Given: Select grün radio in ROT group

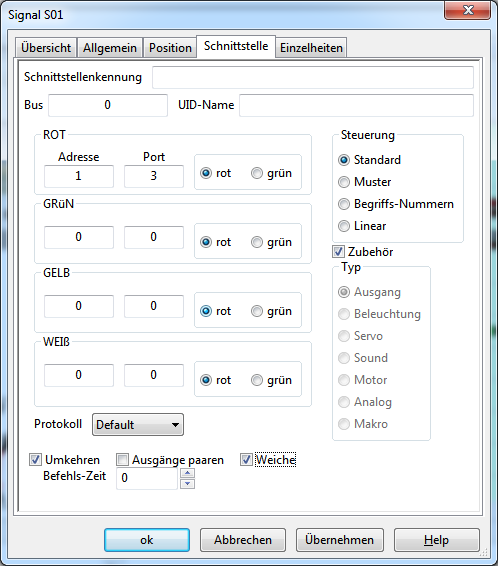Looking at the screenshot, I should pyautogui.click(x=257, y=173).
